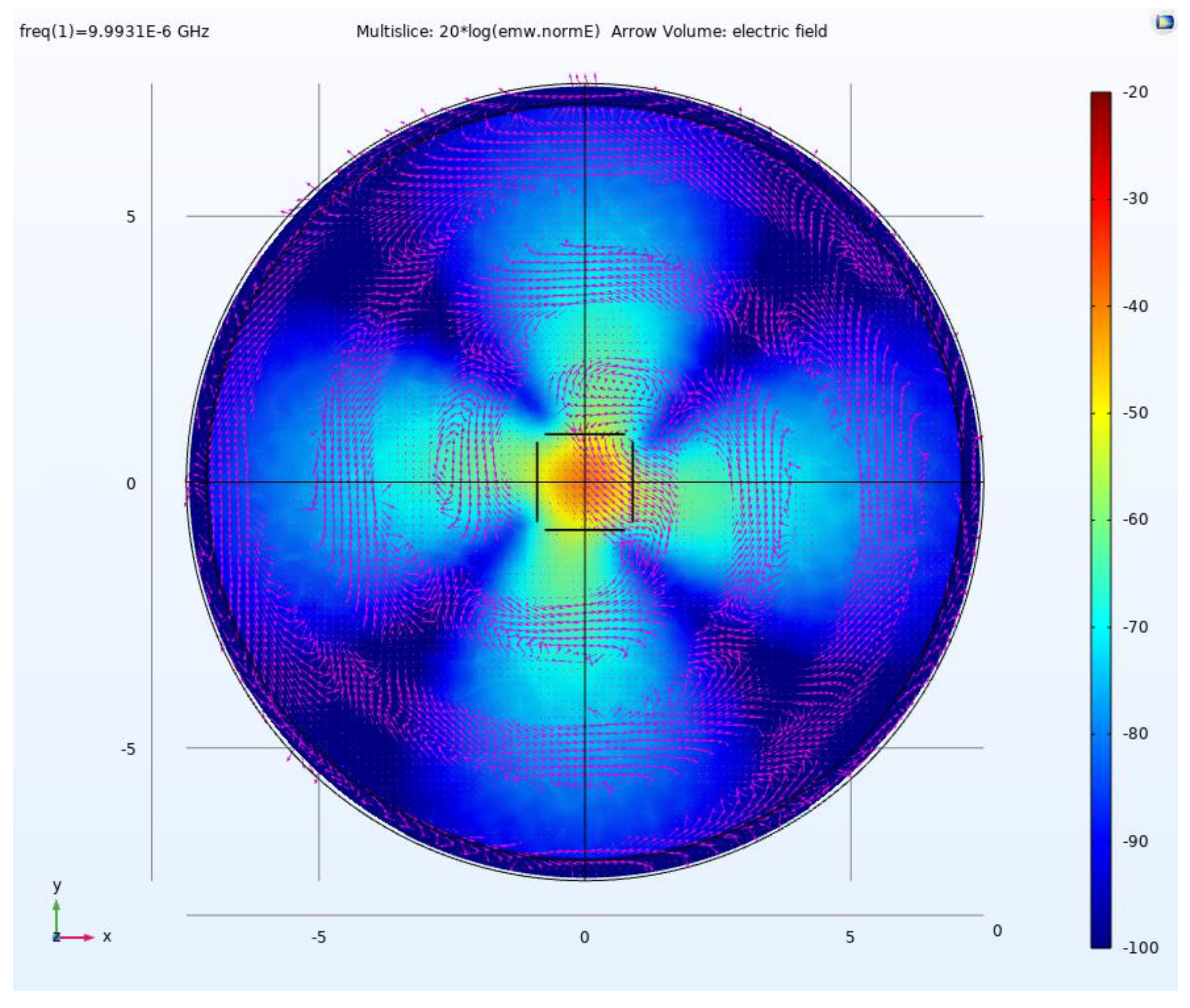The image size is (1190, 1008).
Task: Click the x-y-z axis orientation triad
Action: click(x=72, y=920)
